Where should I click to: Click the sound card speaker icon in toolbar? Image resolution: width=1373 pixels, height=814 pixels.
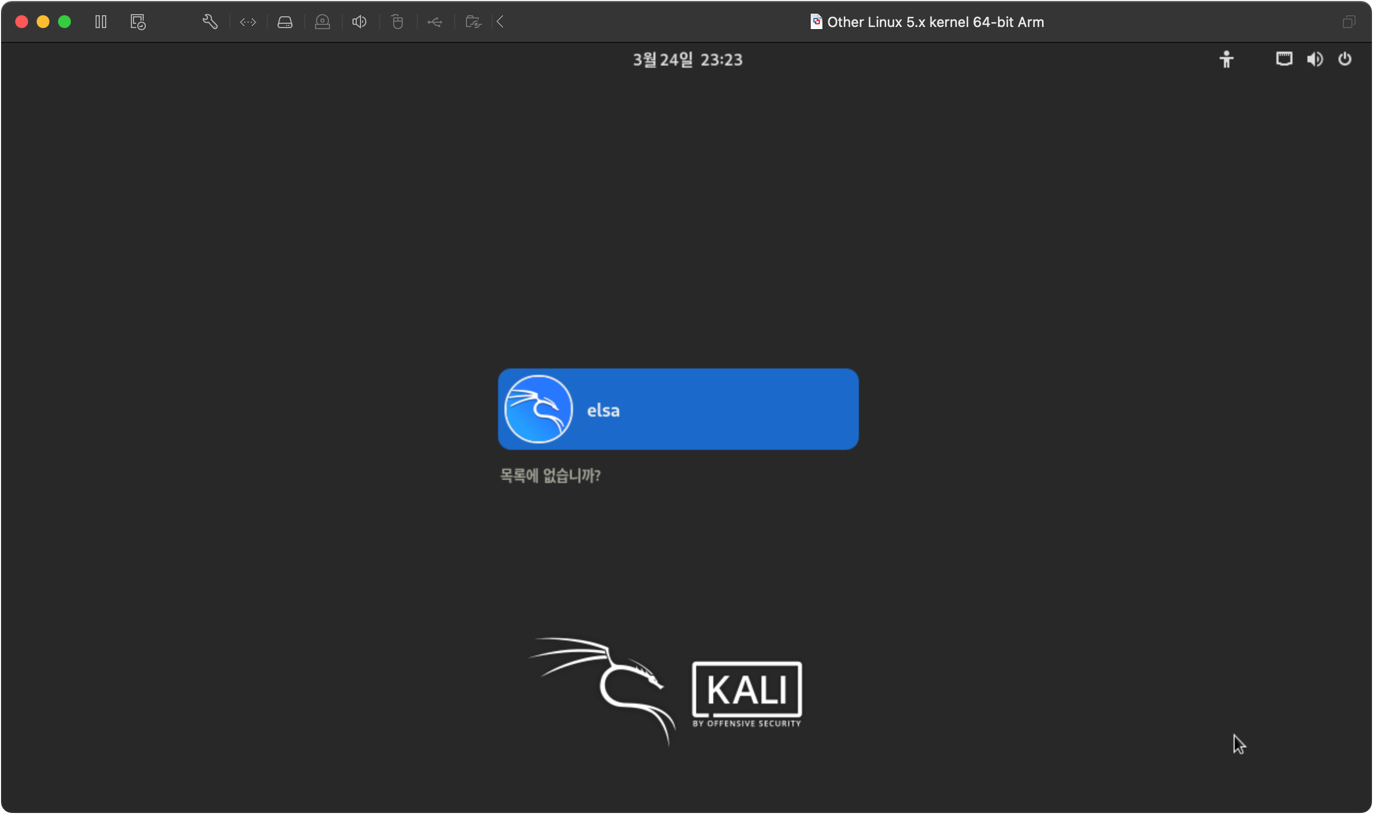tap(359, 22)
